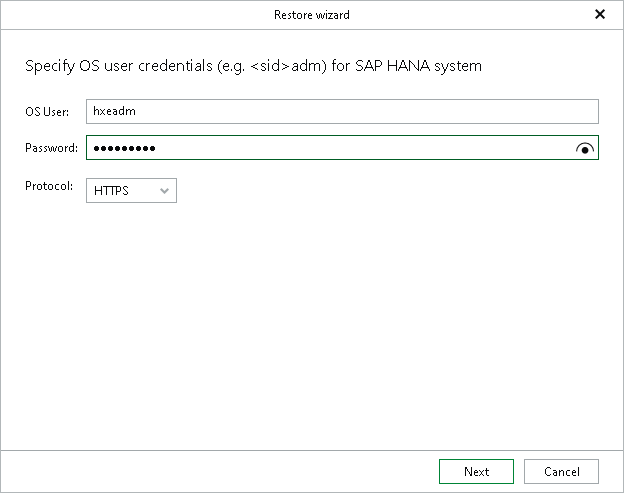Click on the masked password dots
The width and height of the screenshot is (624, 493).
(124, 149)
